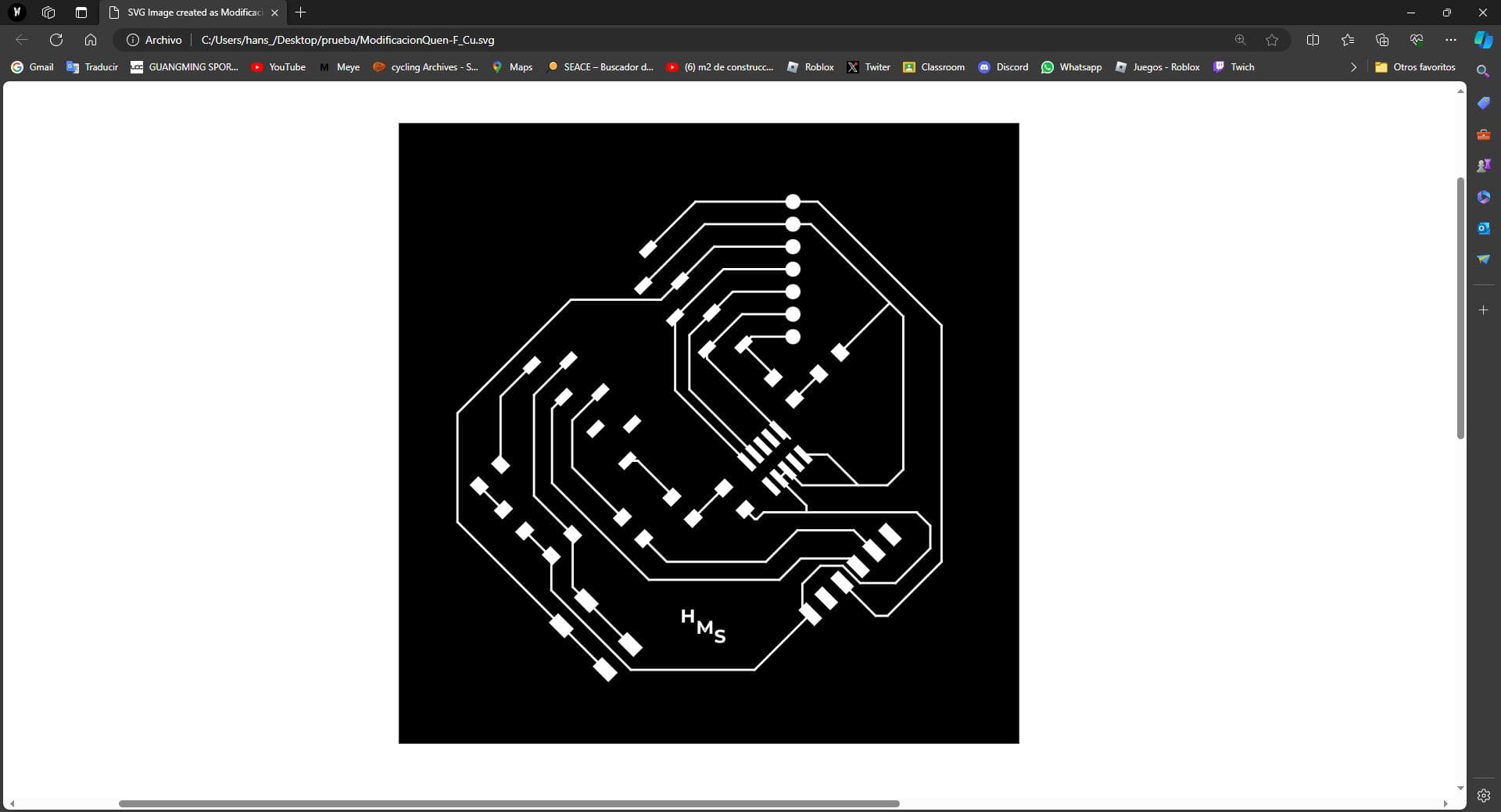Open the favorites list icon
Screen dimensions: 1501x812
coord(1347,40)
